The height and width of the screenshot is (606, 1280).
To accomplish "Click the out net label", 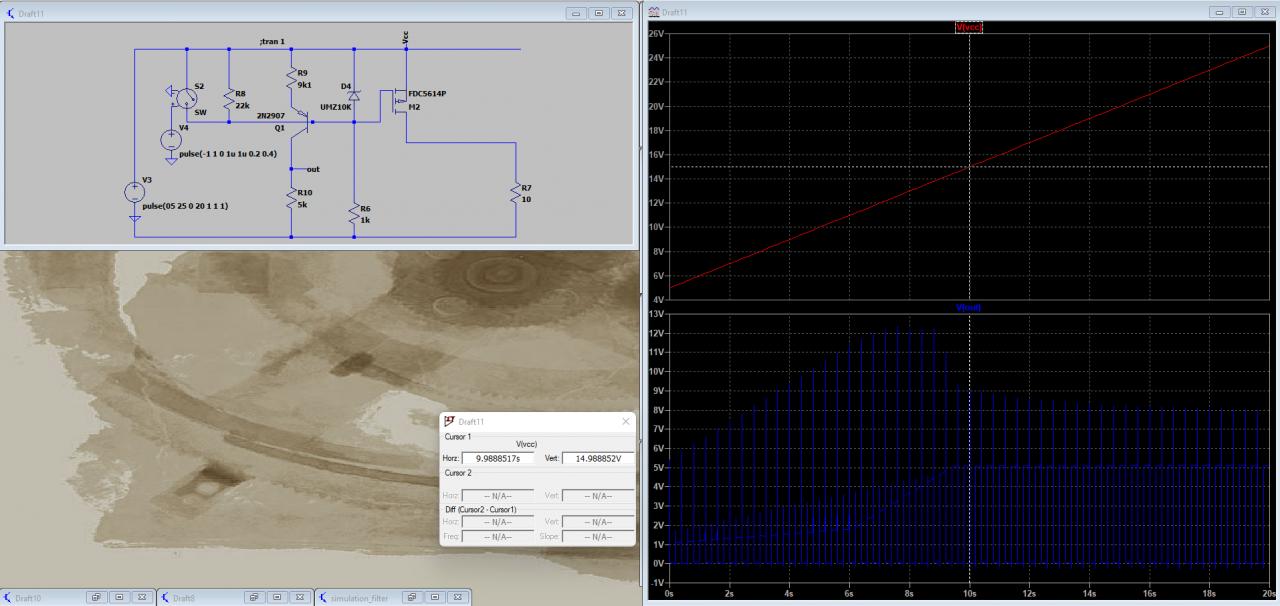I will click(x=313, y=169).
